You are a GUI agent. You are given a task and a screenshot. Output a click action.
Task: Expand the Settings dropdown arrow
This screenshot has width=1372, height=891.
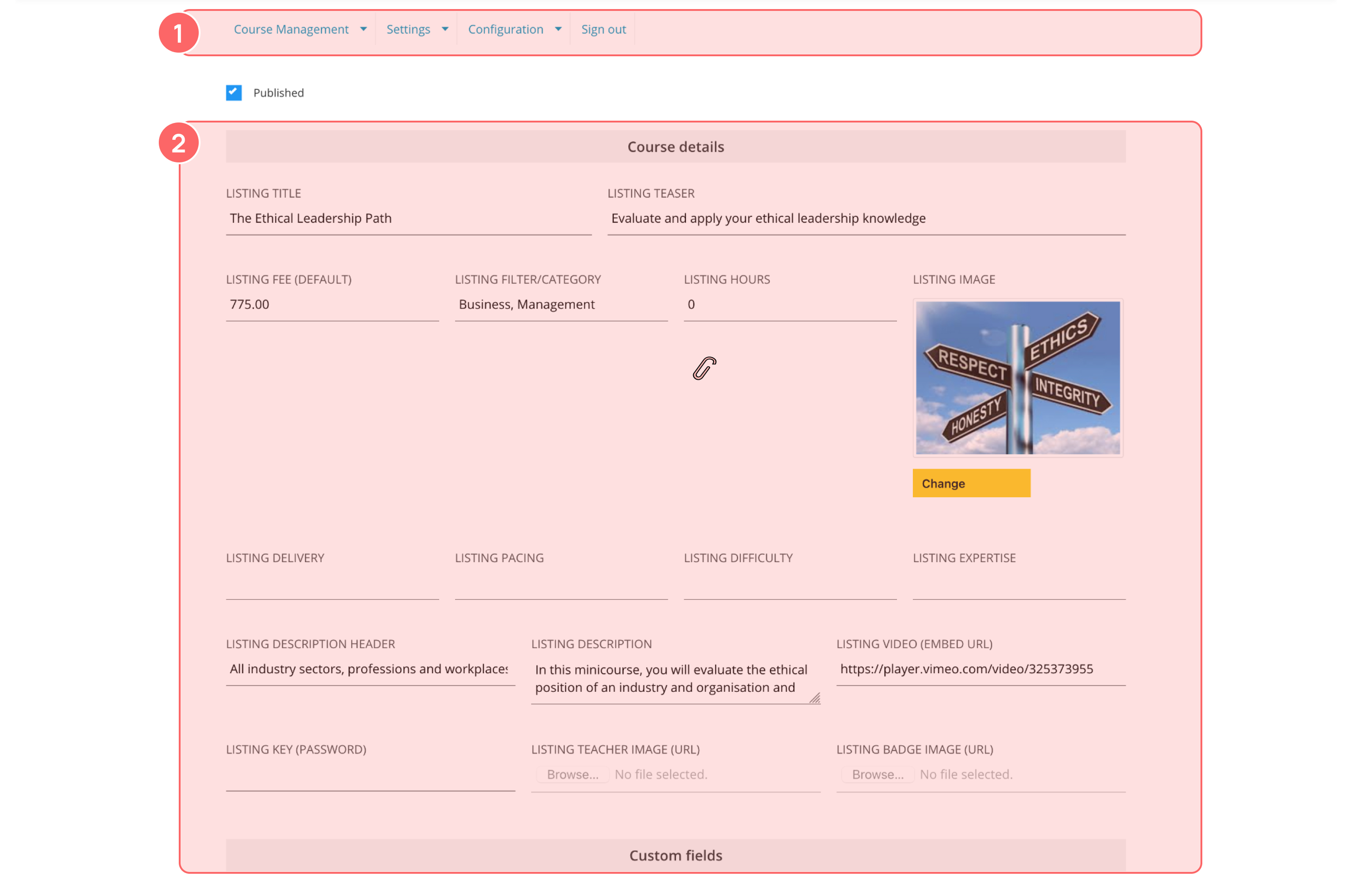point(445,29)
